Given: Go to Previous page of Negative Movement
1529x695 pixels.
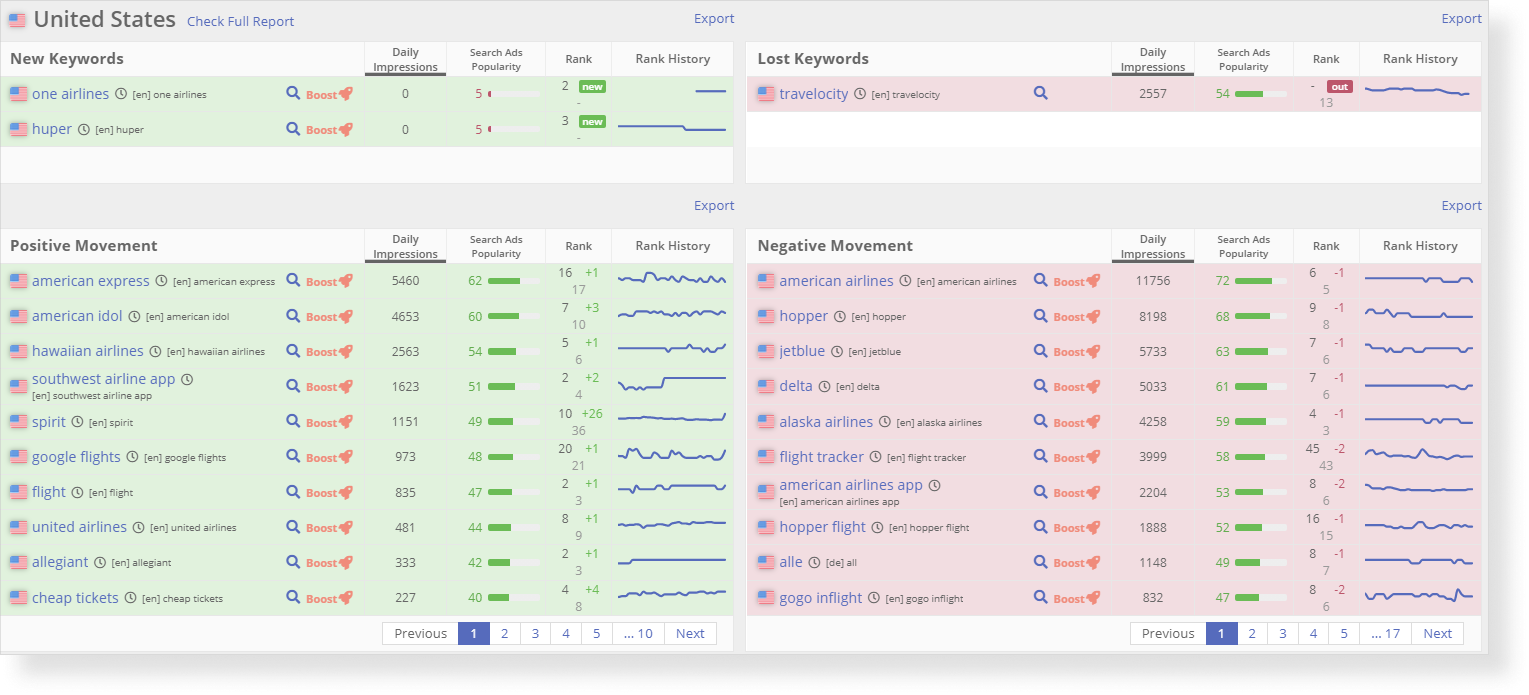Looking at the screenshot, I should click(1168, 633).
